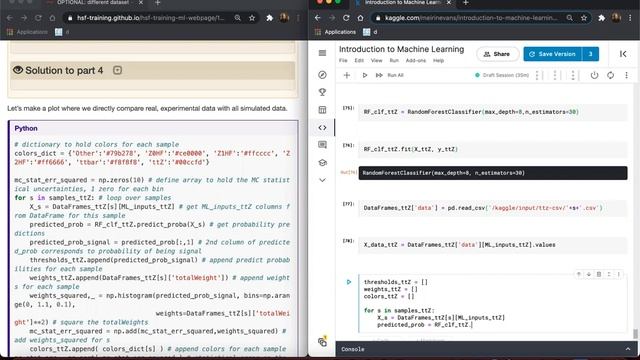Image resolution: width=640 pixels, height=360 pixels.
Task: Open Applications bookmark in hsf-training window
Action: (27, 32)
